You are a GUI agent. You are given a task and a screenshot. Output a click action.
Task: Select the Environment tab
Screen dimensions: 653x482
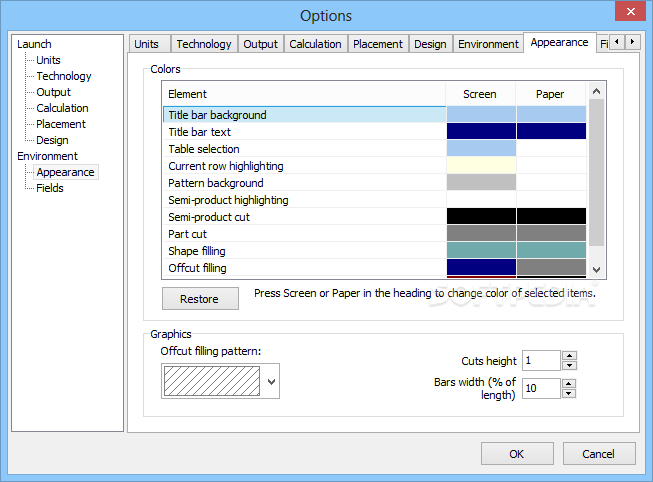click(488, 44)
